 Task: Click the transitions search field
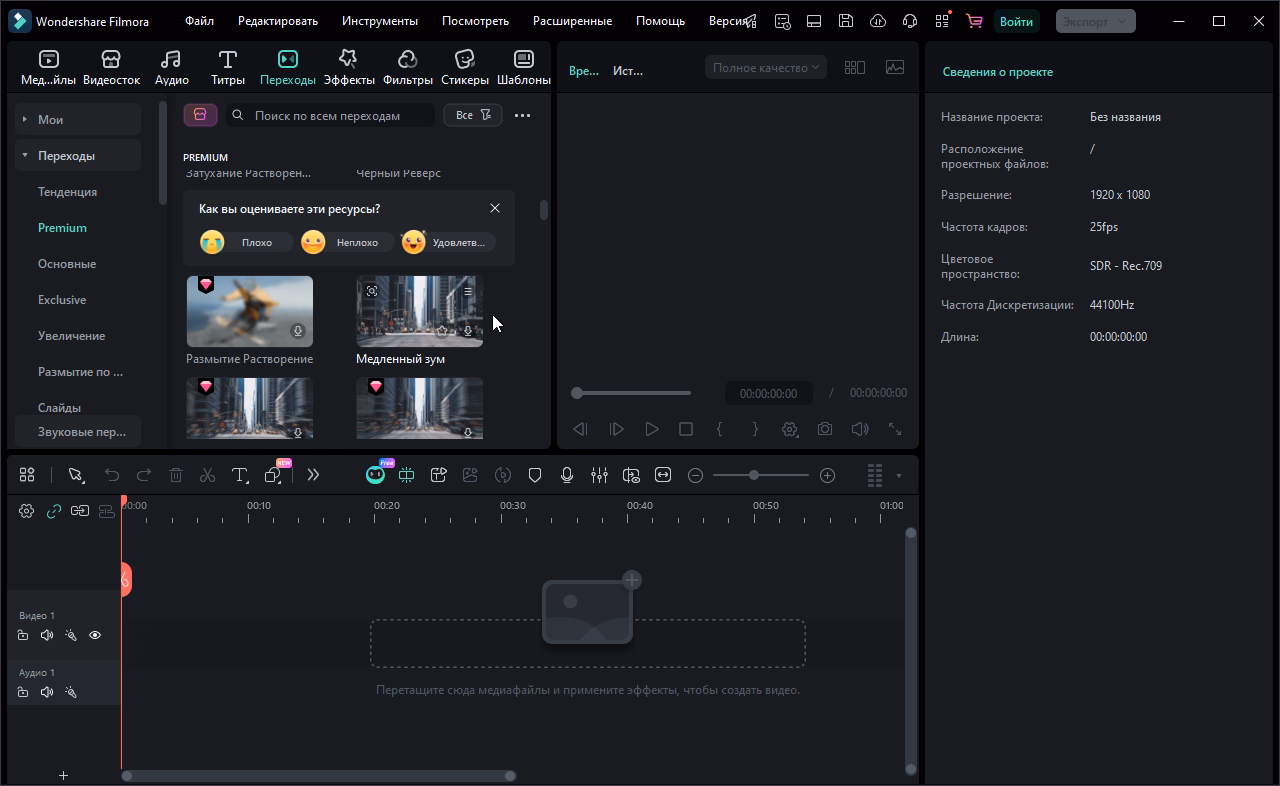330,115
